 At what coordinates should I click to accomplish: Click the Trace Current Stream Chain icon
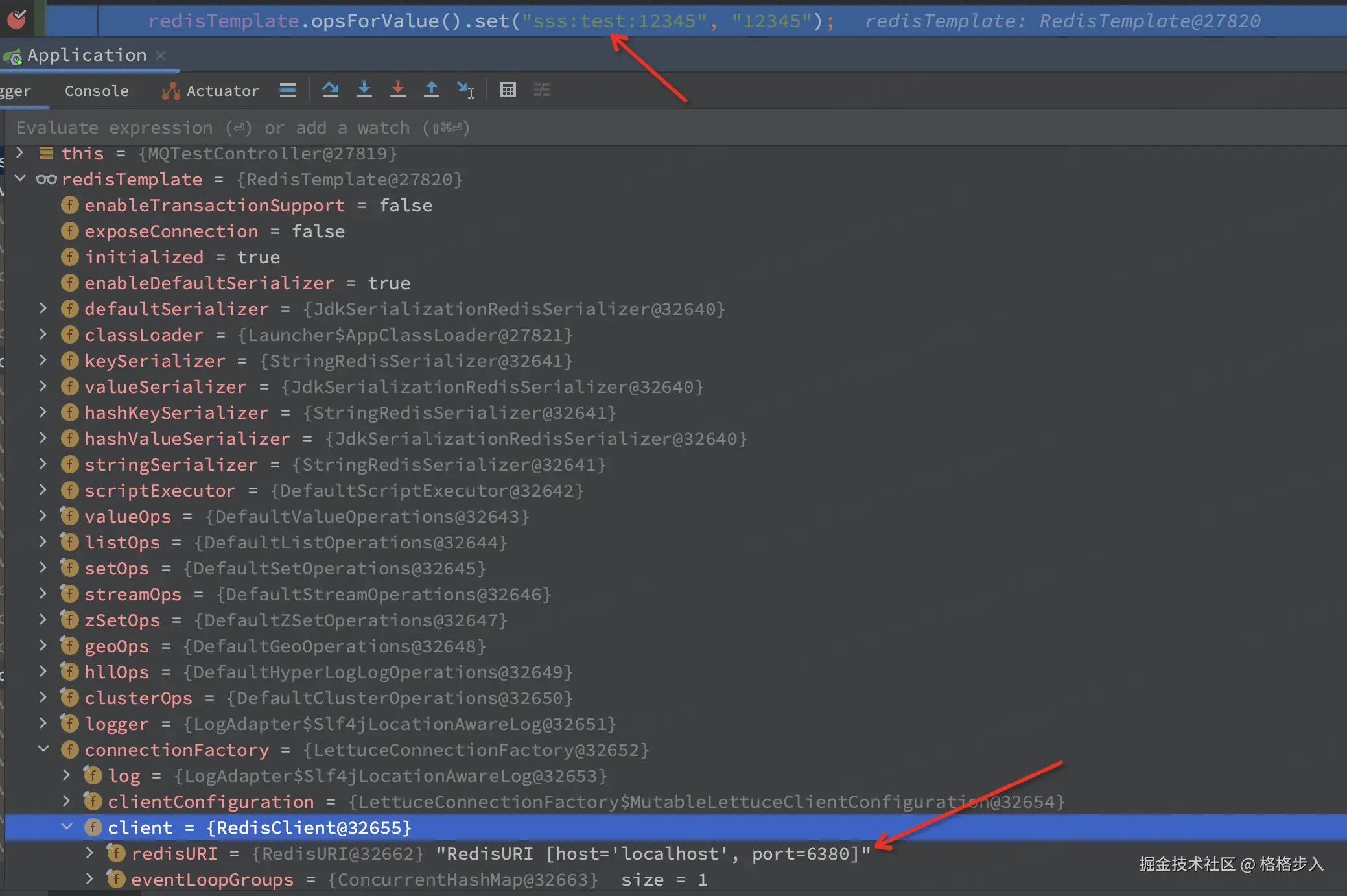542,90
